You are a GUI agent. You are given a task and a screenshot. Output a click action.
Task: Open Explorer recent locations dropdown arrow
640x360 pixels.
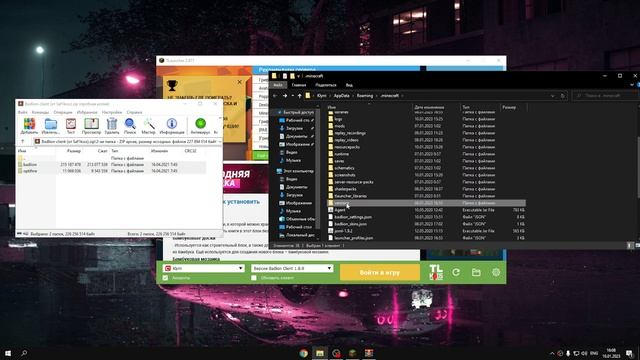[292, 96]
